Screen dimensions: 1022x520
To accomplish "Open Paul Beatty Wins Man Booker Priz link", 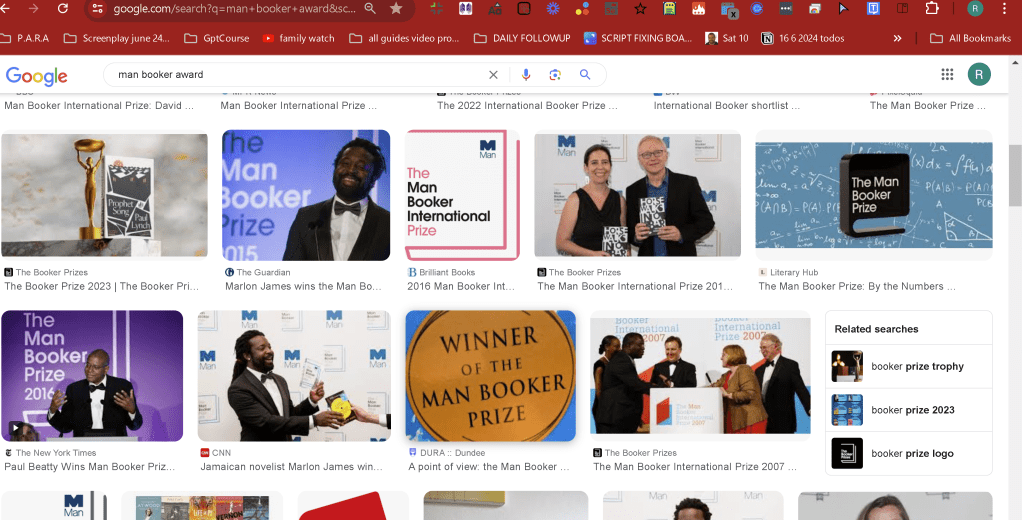I will pyautogui.click(x=89, y=467).
